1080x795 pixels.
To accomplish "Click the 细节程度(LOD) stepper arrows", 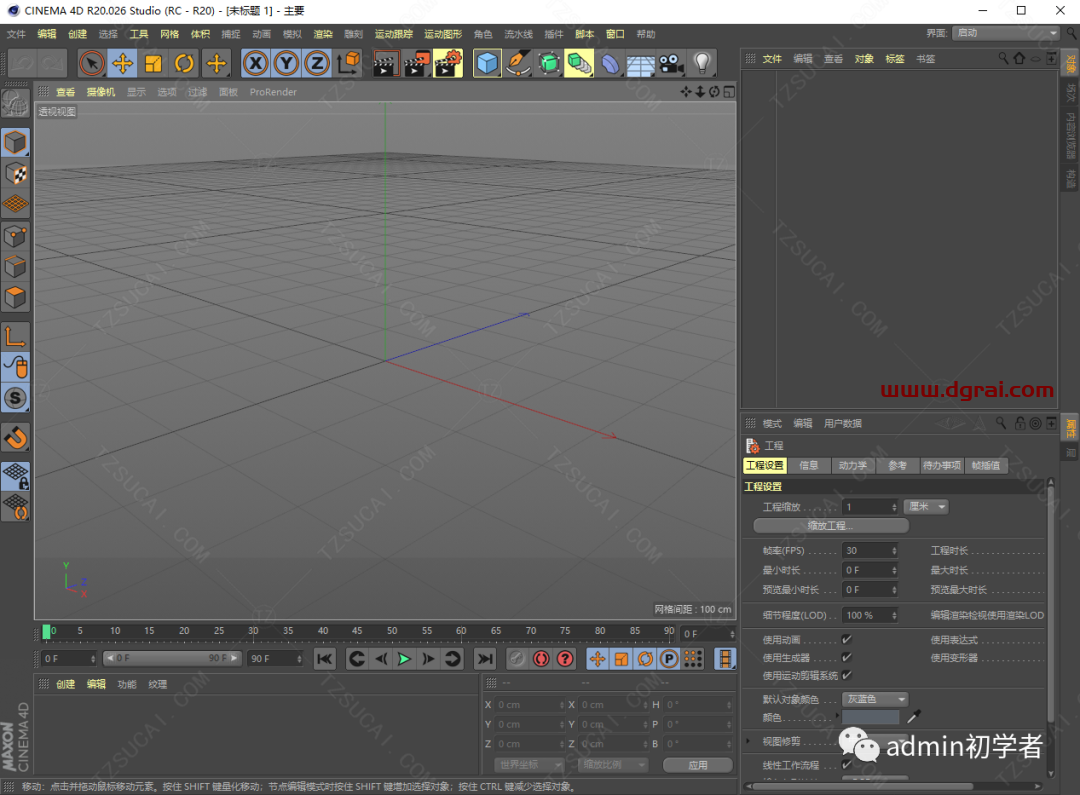I will (894, 615).
